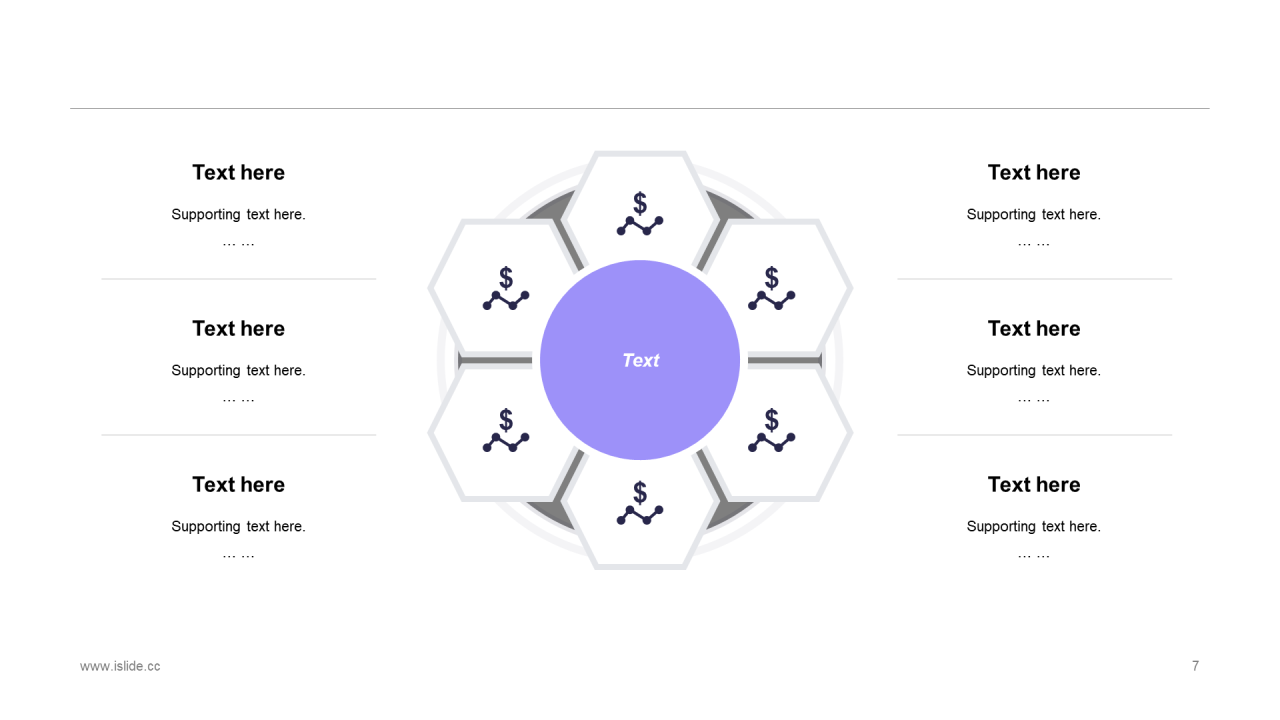Open the www.islide.cc footer link
The width and height of the screenshot is (1280, 720).
(120, 666)
